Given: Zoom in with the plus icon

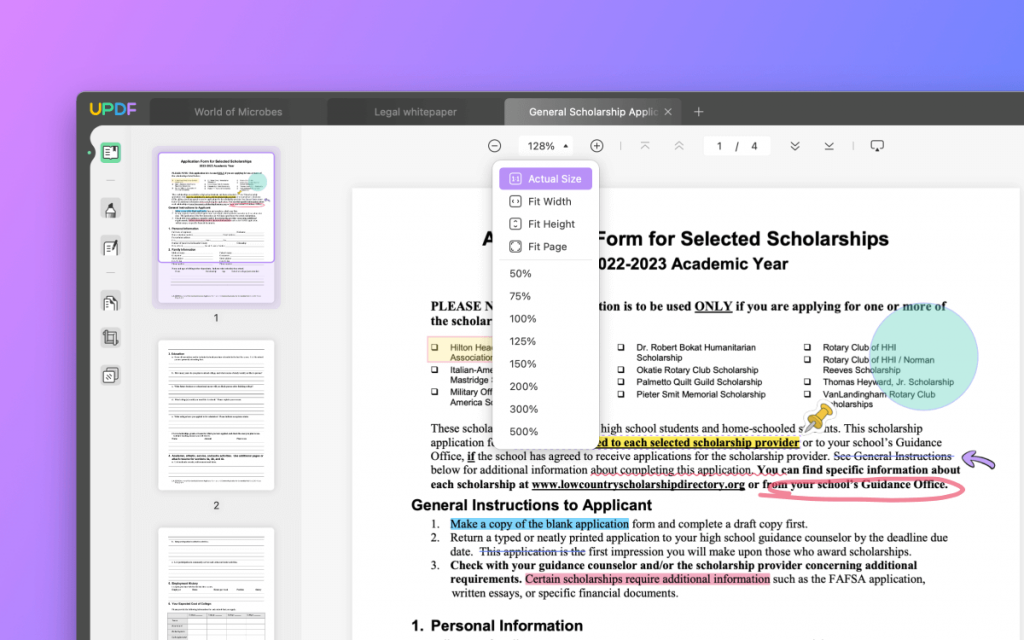Looking at the screenshot, I should click(597, 145).
